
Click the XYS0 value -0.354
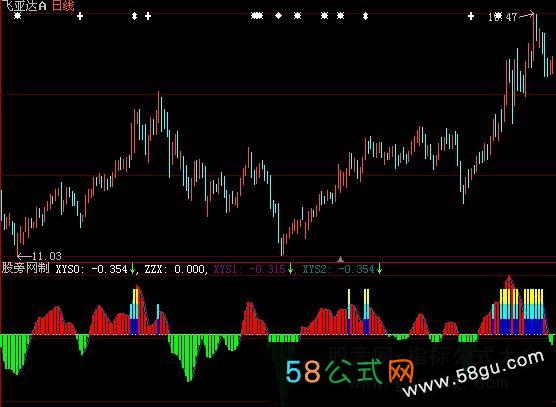(x=109, y=269)
